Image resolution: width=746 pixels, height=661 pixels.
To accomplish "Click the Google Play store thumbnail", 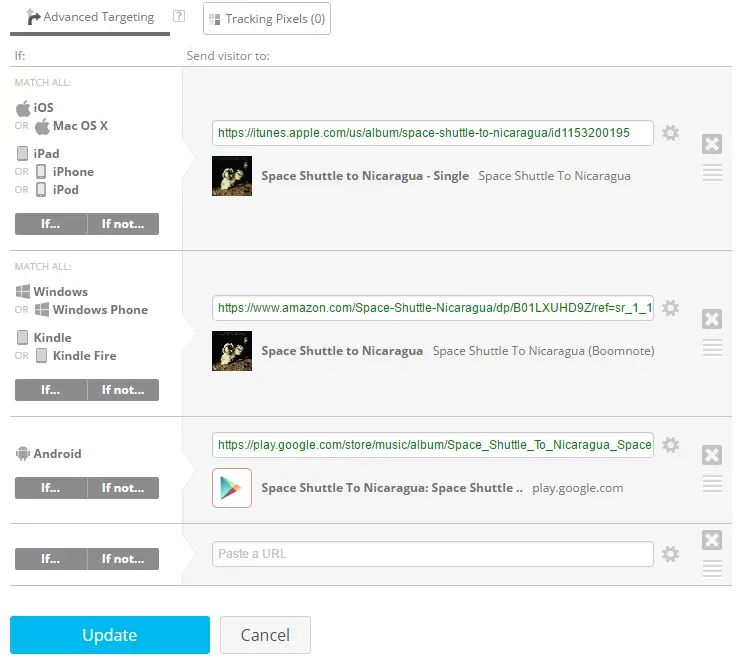I will click(x=232, y=488).
